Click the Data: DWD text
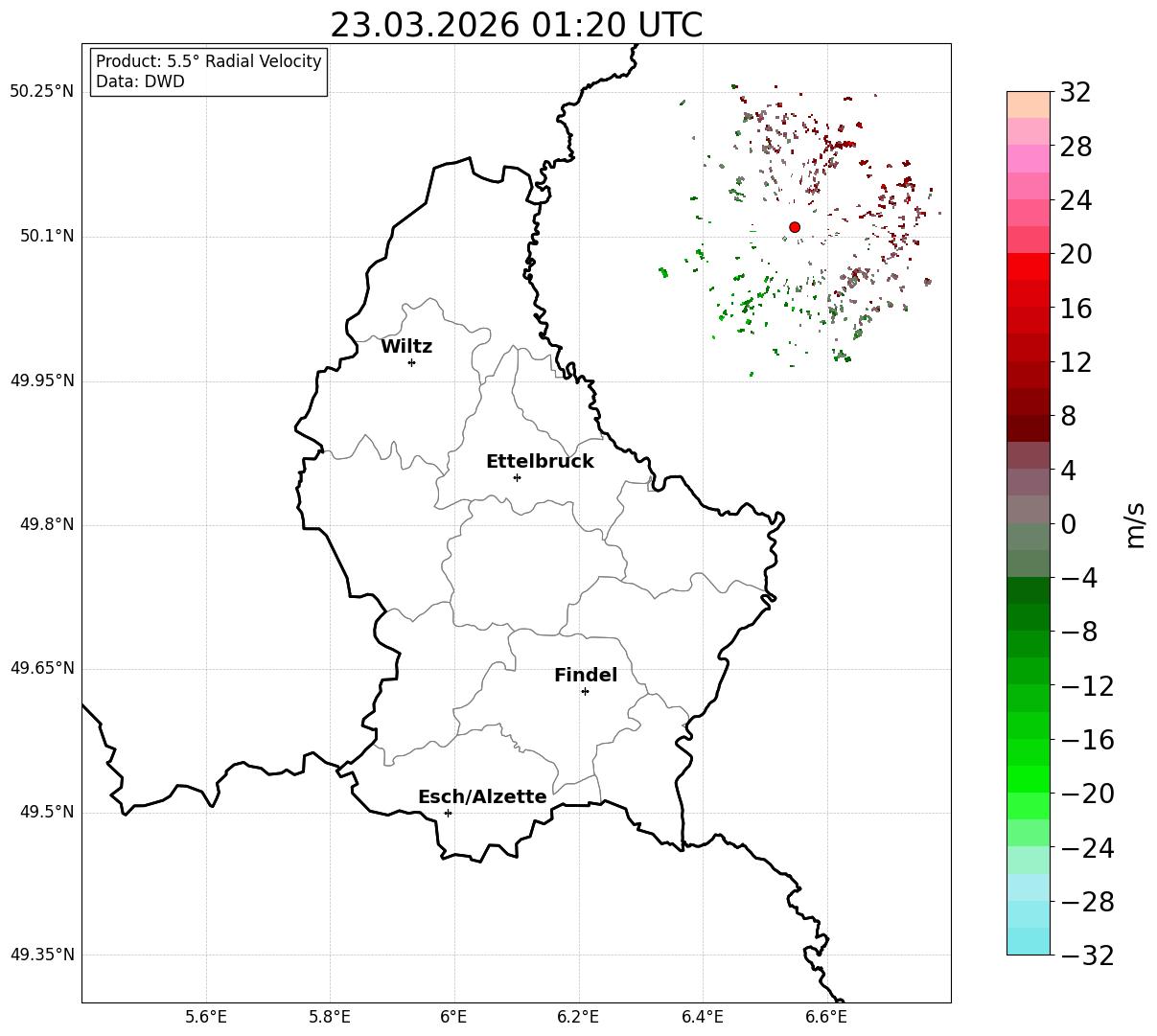This screenshot has height=1036, width=1157. point(140,81)
